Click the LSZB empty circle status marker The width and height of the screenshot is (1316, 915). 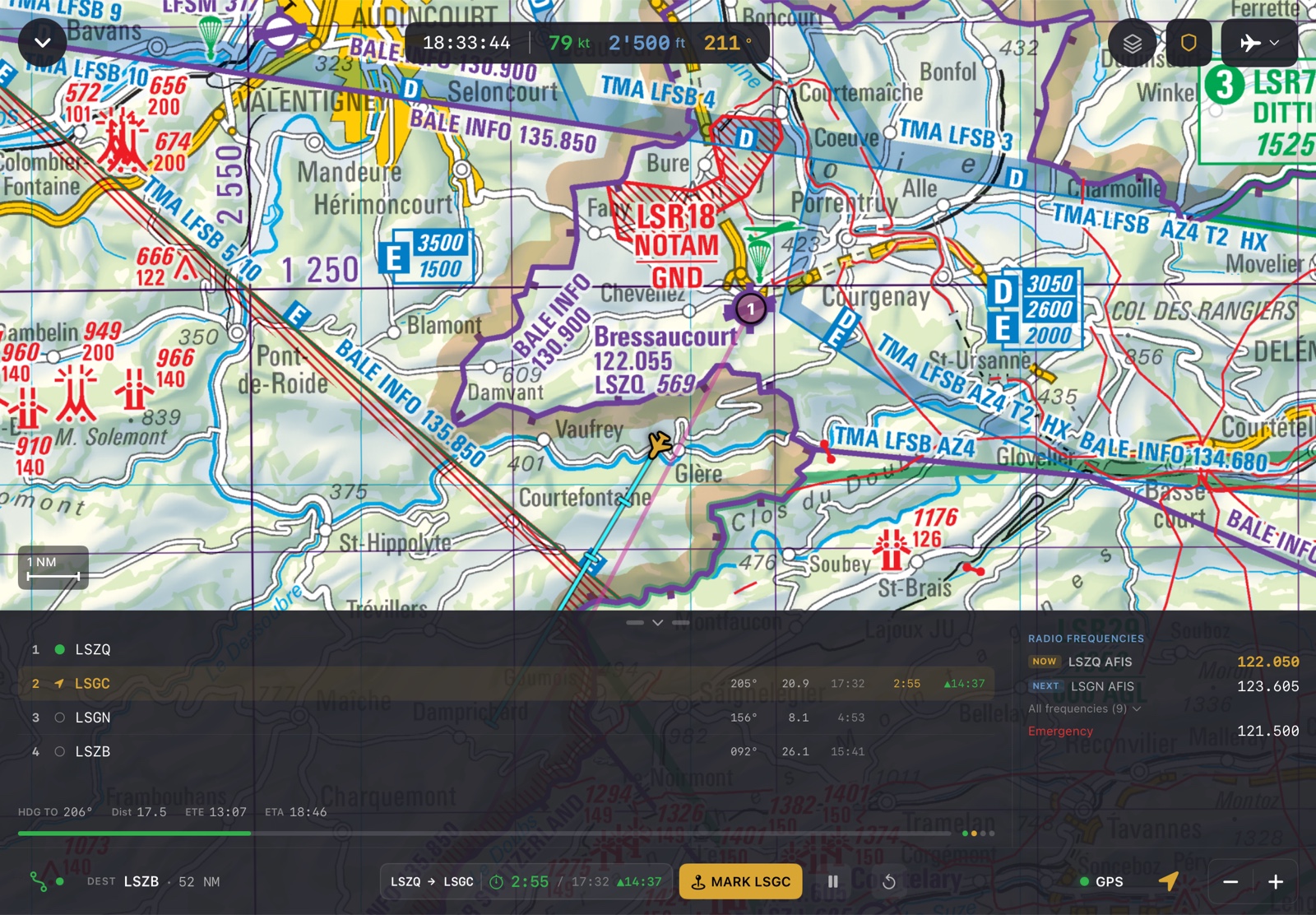60,751
